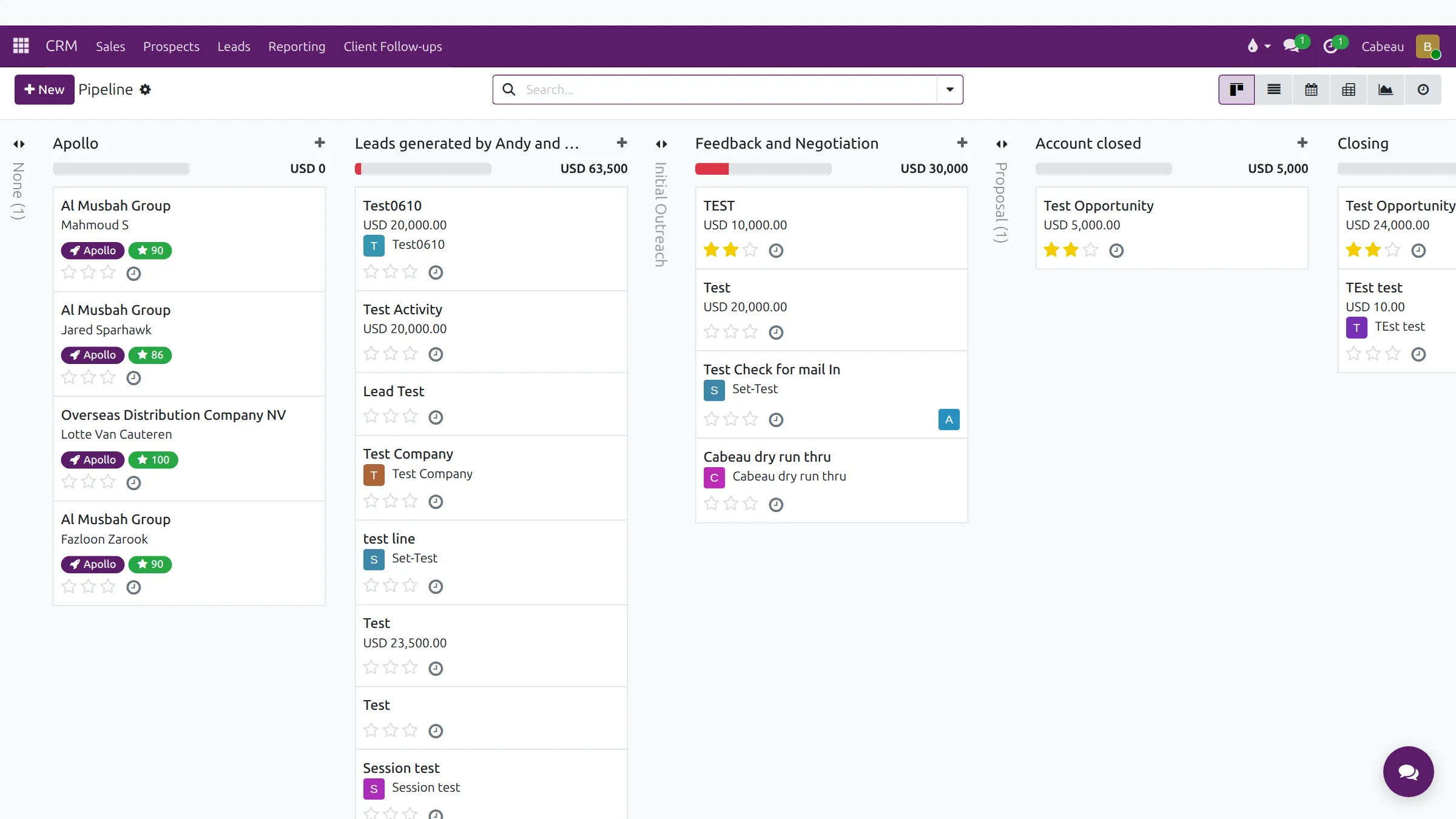The width and height of the screenshot is (1456, 819).
Task: Open the graph view
Action: [x=1386, y=90]
